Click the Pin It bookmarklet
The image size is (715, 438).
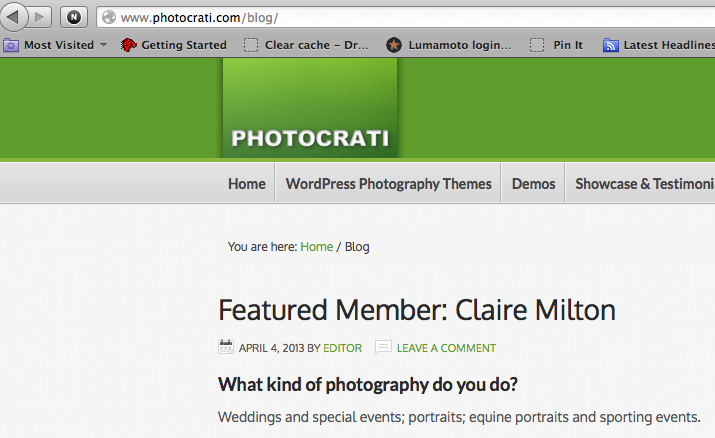pos(556,45)
